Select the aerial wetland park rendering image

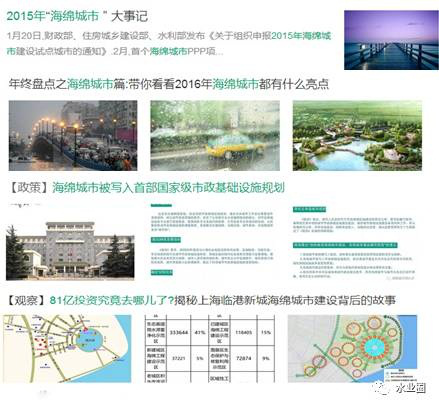tap(357, 136)
